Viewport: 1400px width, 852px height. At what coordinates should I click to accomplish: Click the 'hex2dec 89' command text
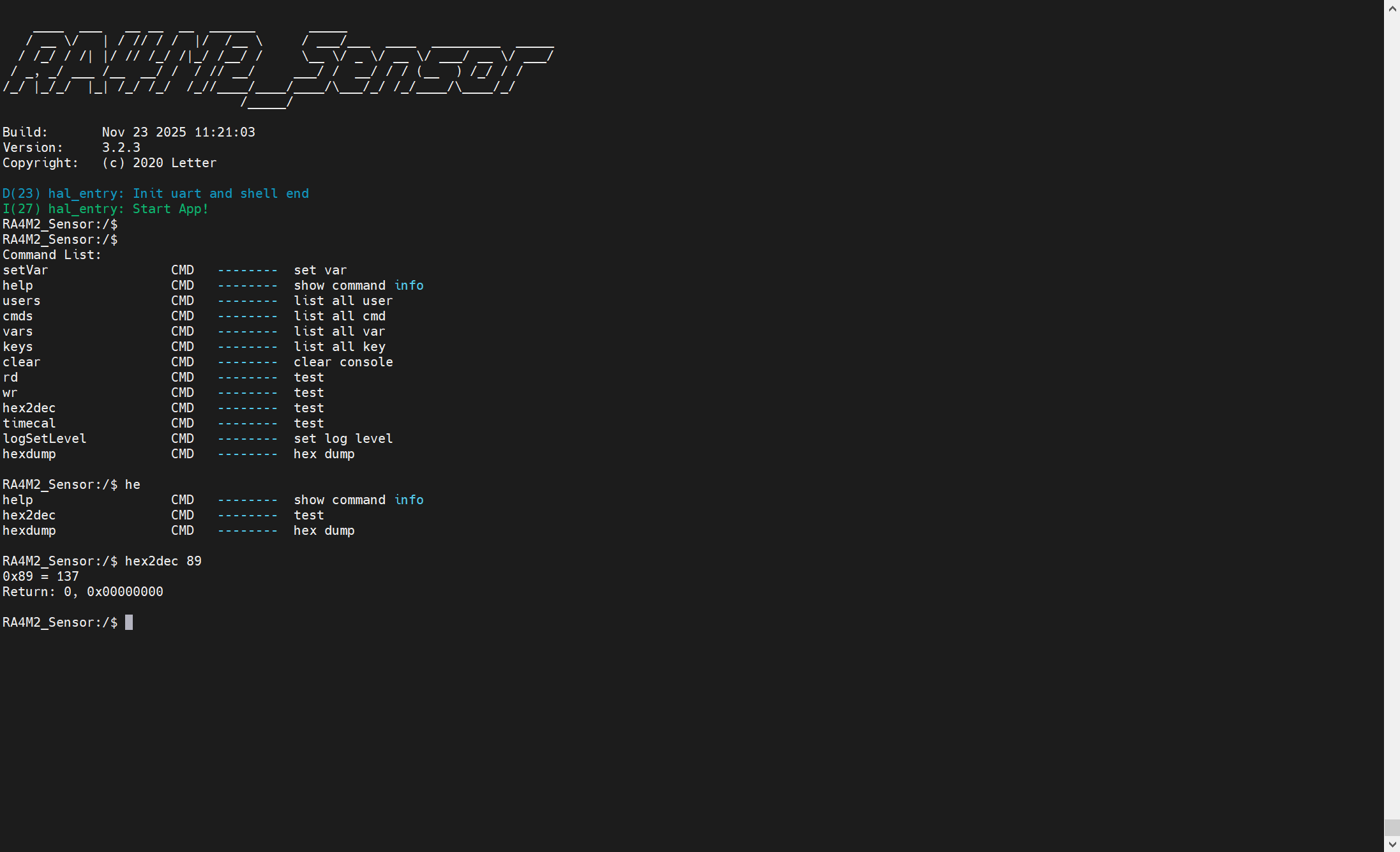[163, 561]
